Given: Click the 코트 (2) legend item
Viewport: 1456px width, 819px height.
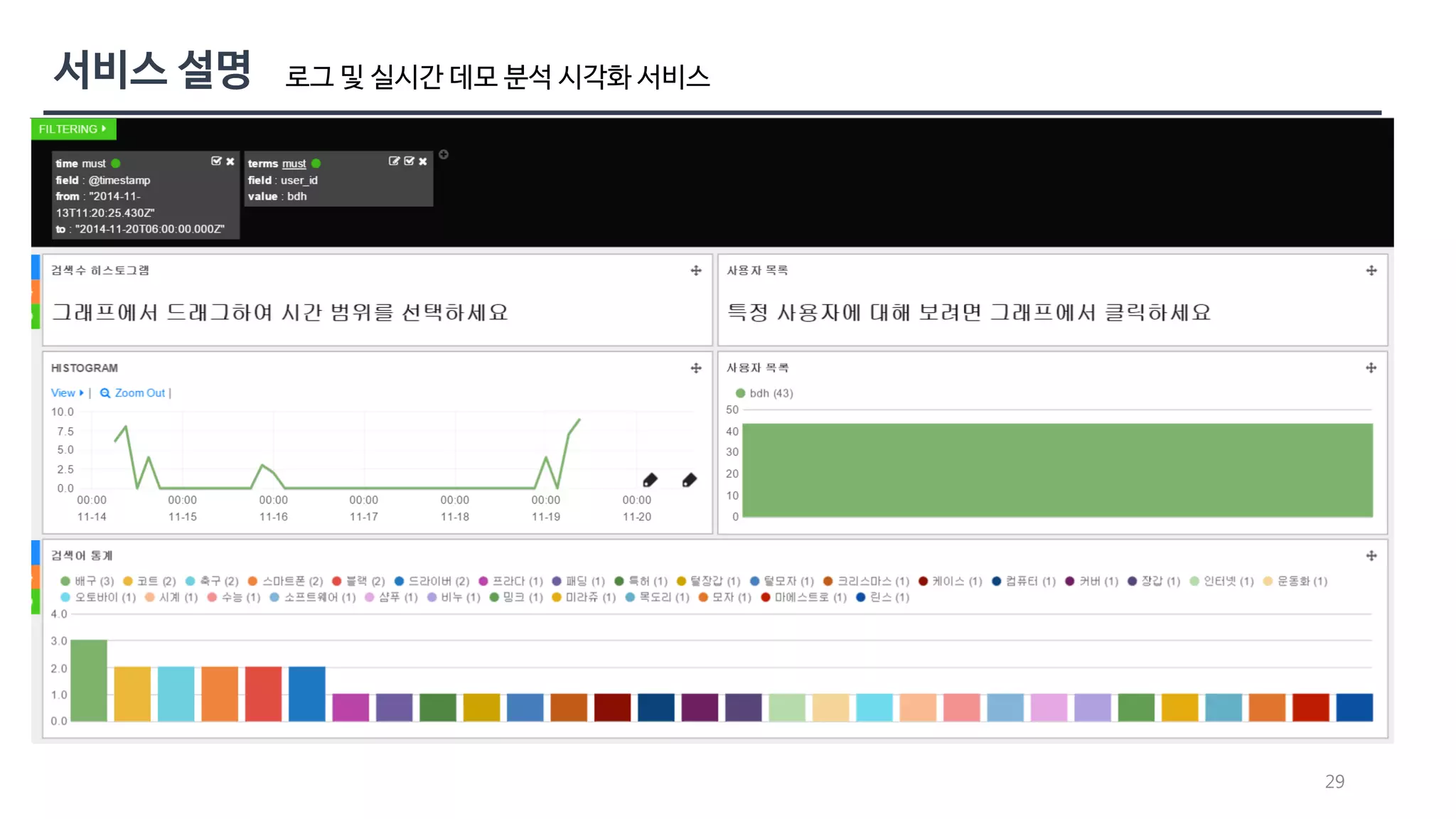Looking at the screenshot, I should (149, 581).
